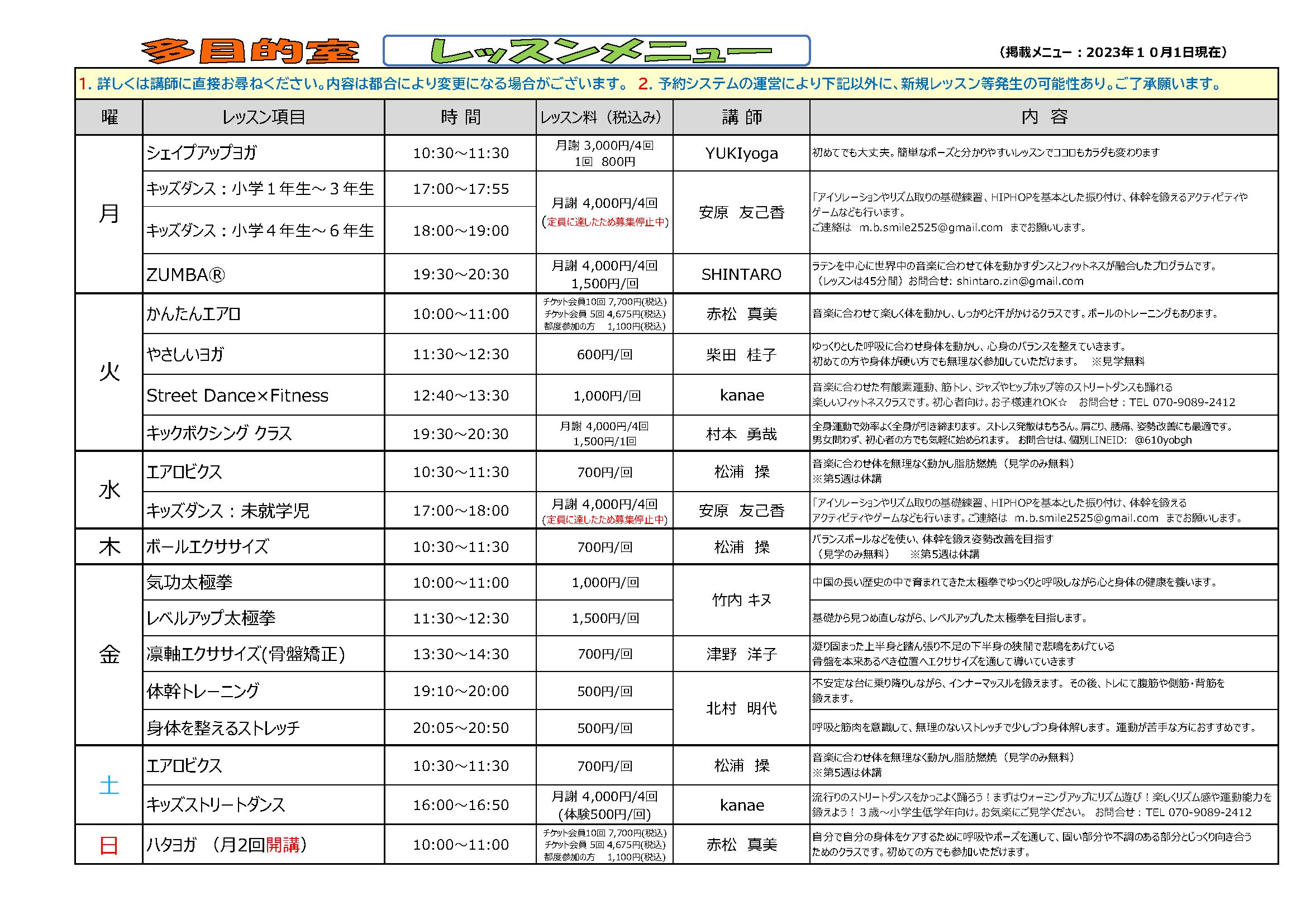
Task: Click the 凛軸エクササイズ(骨盤矯正) lesson name
Action: tap(246, 654)
